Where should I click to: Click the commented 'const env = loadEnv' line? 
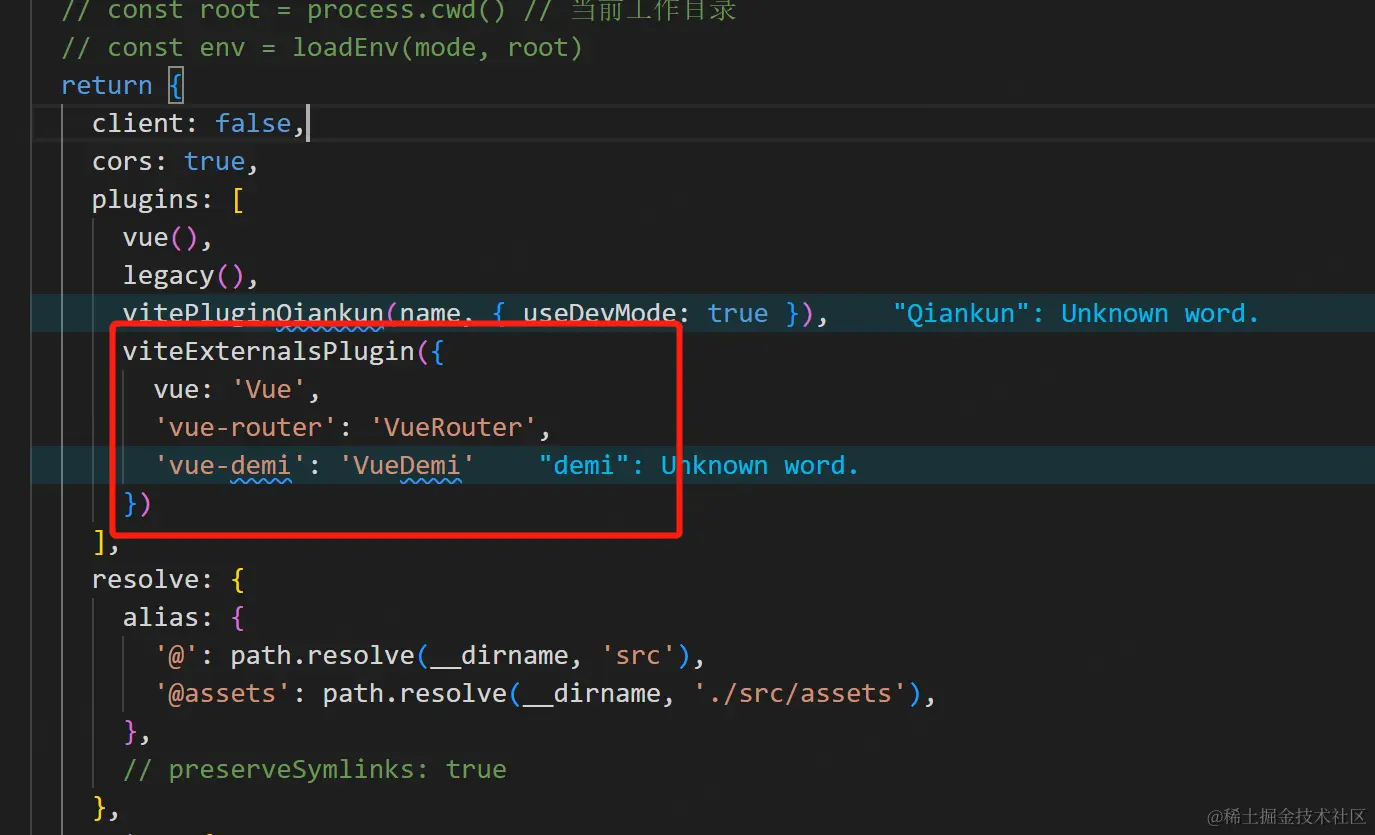pyautogui.click(x=322, y=47)
